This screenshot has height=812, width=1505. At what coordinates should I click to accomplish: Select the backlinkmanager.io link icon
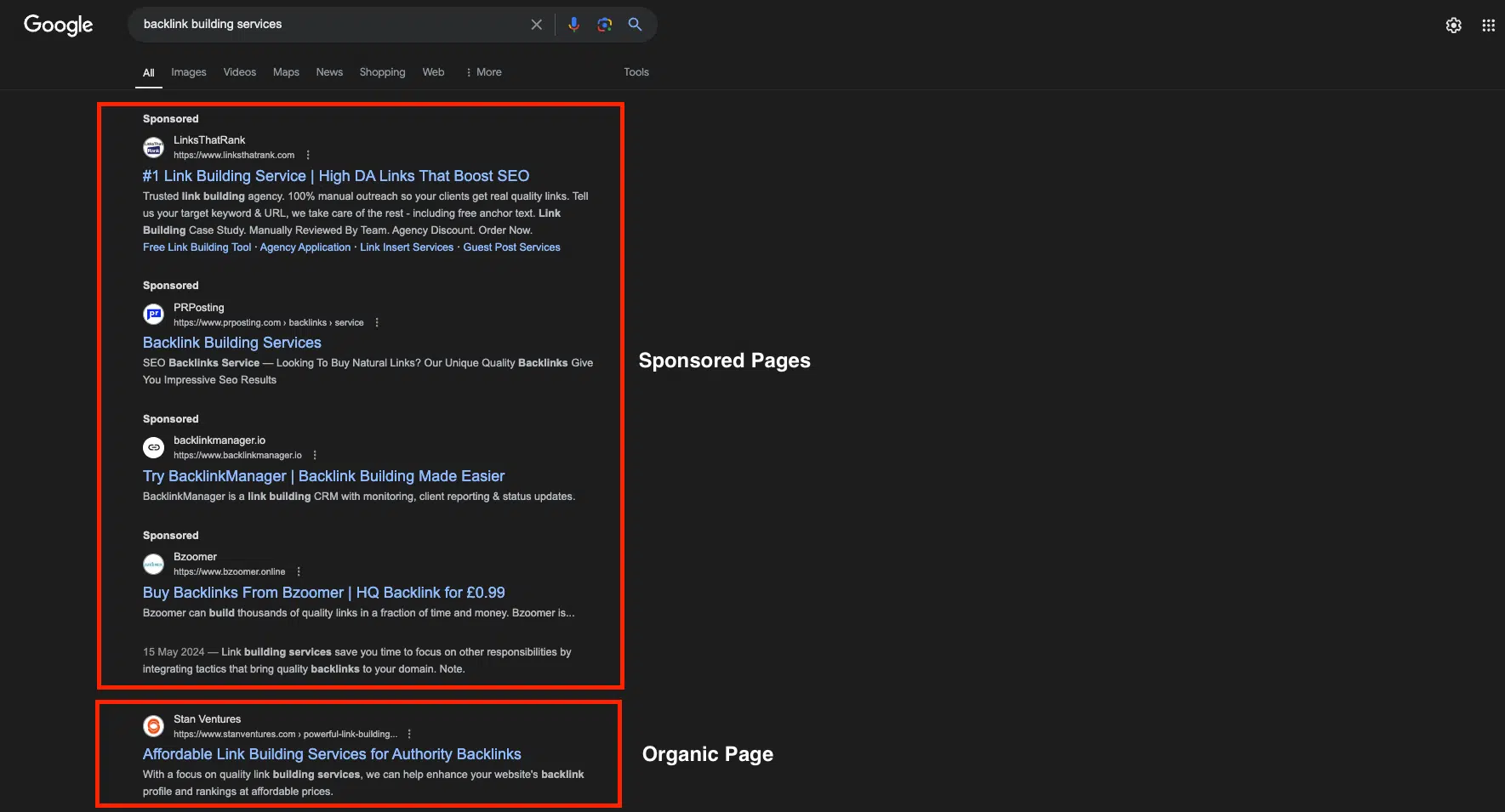[153, 447]
